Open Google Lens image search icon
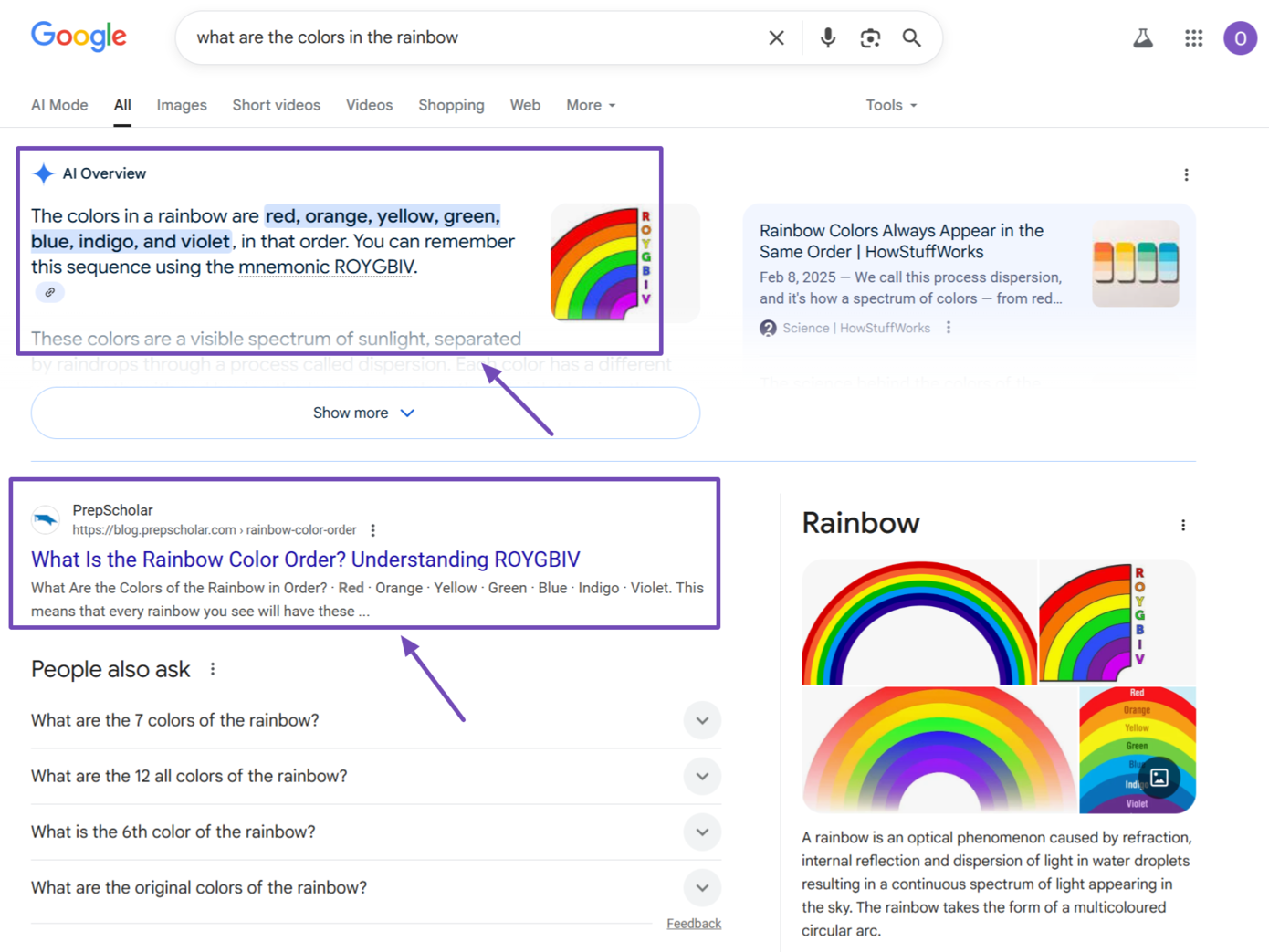Screen dimensions: 1269x952 click(870, 37)
